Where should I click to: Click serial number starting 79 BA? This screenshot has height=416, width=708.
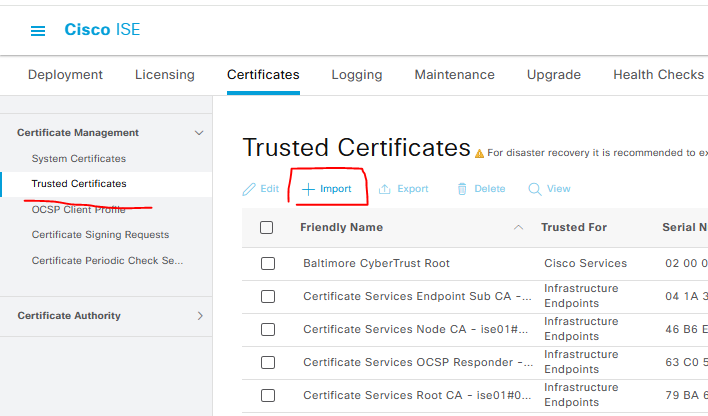(x=686, y=395)
